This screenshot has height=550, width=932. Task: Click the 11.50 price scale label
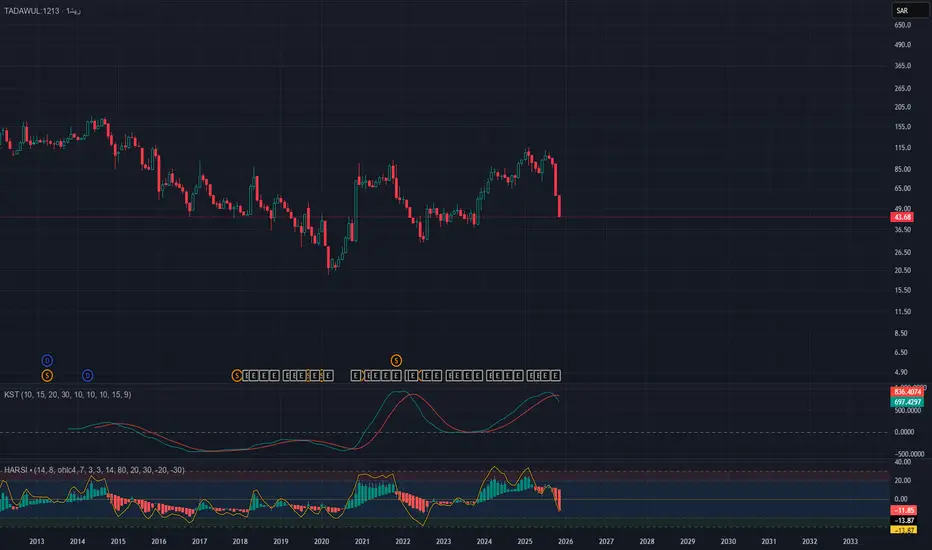[x=902, y=312]
